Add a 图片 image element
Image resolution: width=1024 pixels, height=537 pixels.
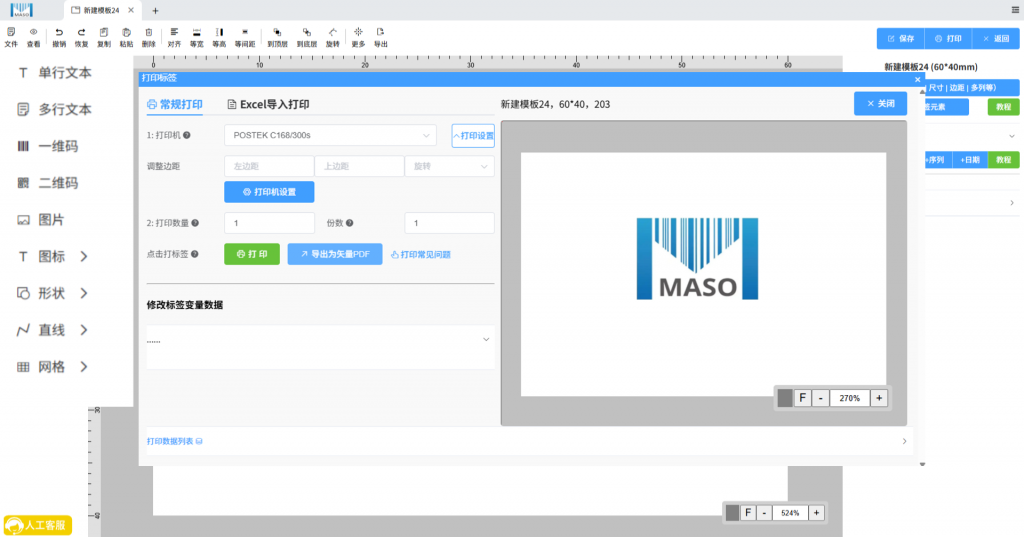[40, 220]
